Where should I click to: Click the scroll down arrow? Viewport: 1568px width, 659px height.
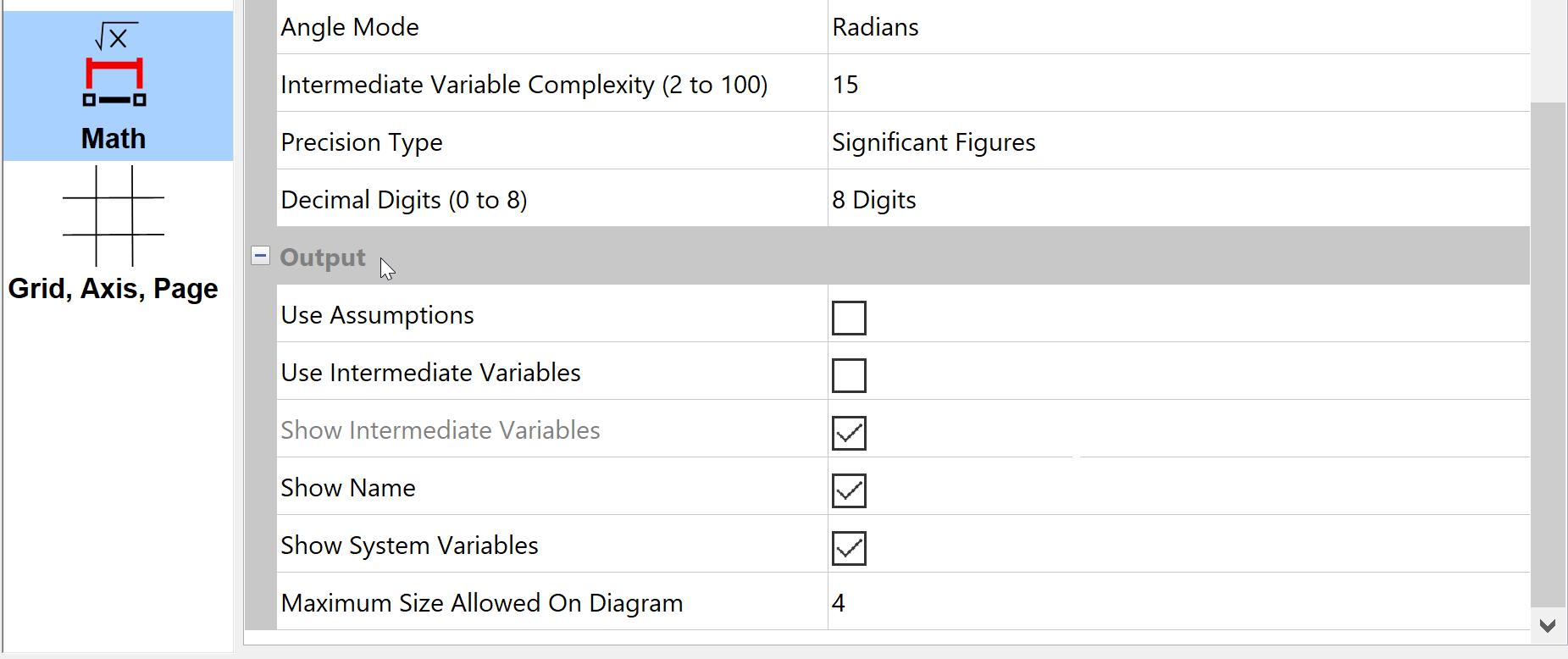(1548, 626)
